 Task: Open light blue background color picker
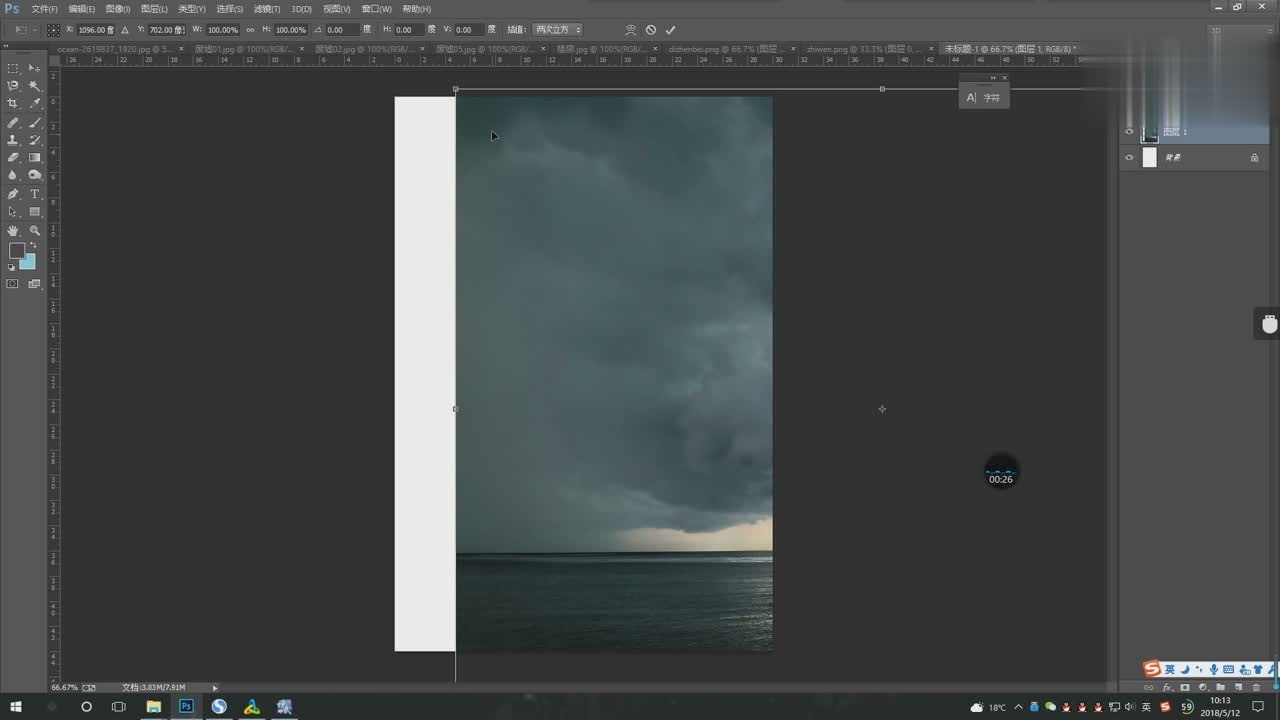point(29,263)
